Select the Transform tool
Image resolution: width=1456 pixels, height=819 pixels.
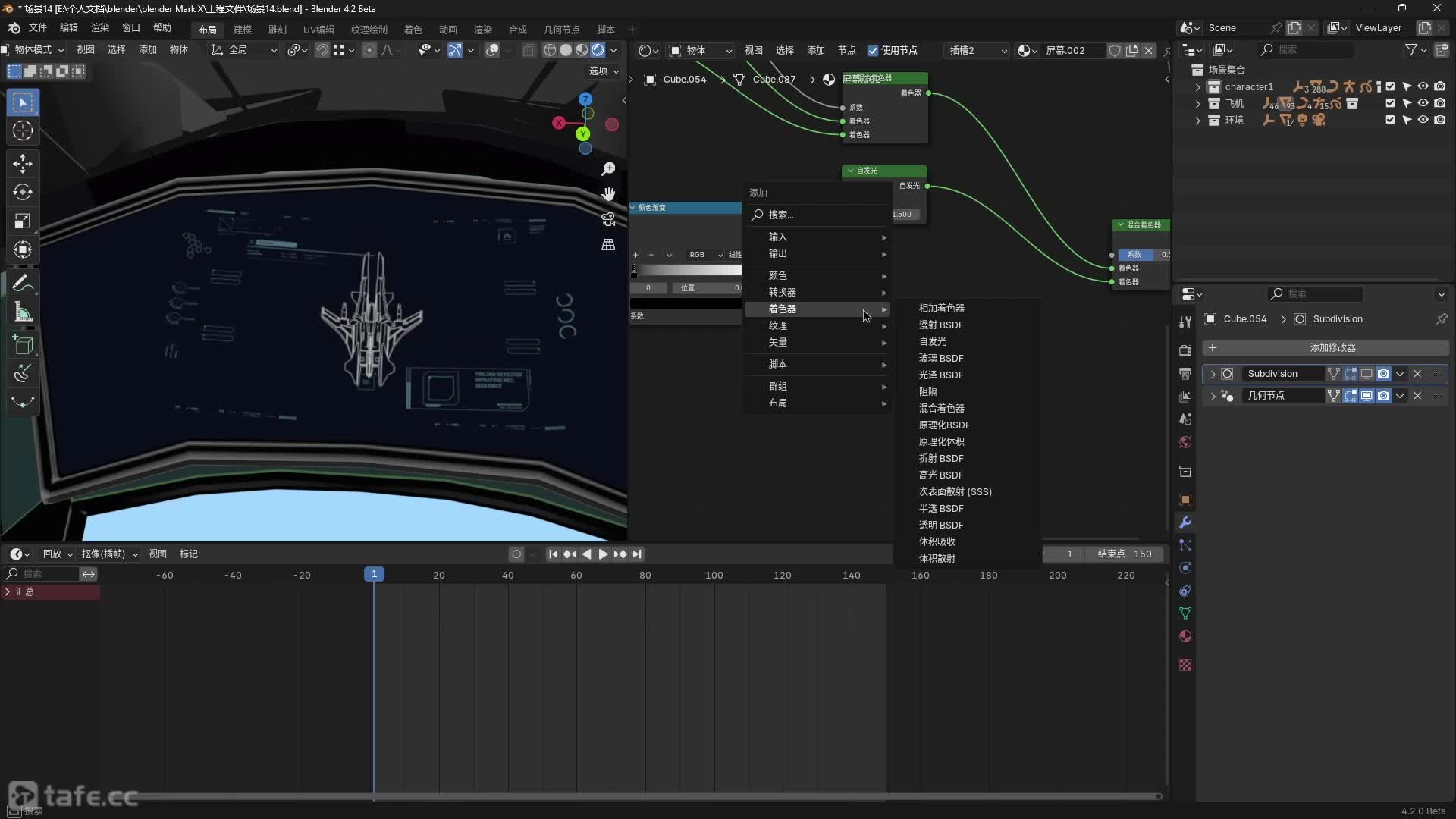tap(23, 249)
